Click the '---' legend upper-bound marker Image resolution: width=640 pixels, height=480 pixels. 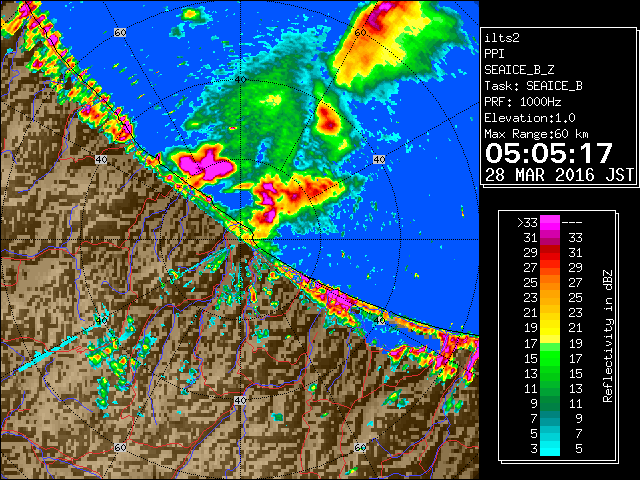click(572, 223)
